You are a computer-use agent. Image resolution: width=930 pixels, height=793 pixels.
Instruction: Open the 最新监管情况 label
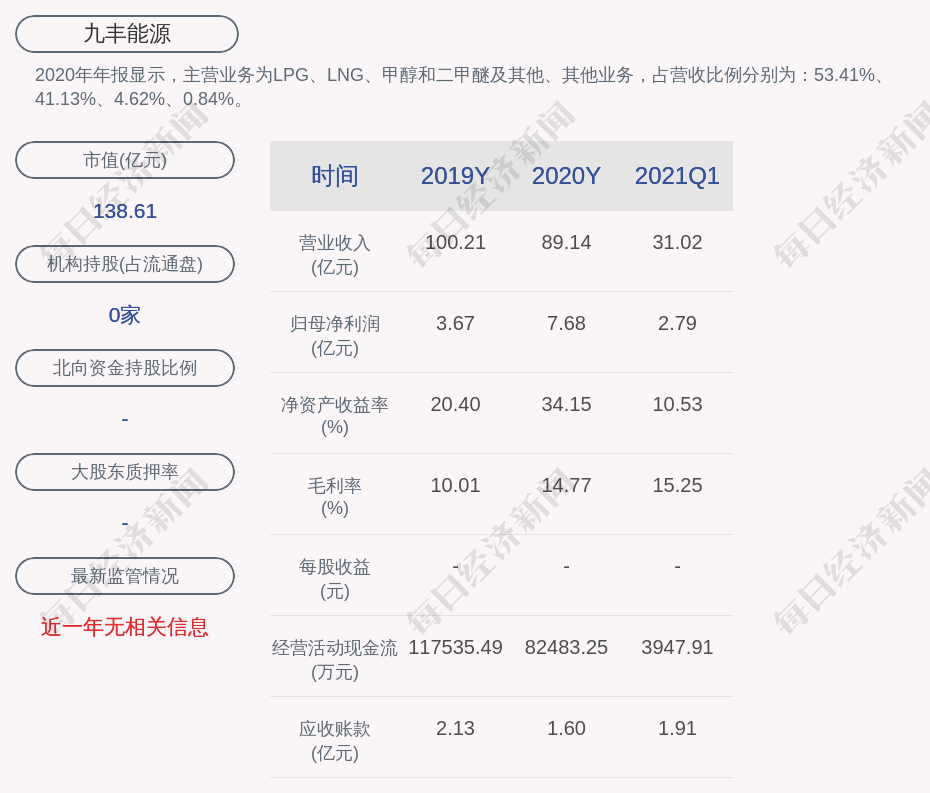125,576
